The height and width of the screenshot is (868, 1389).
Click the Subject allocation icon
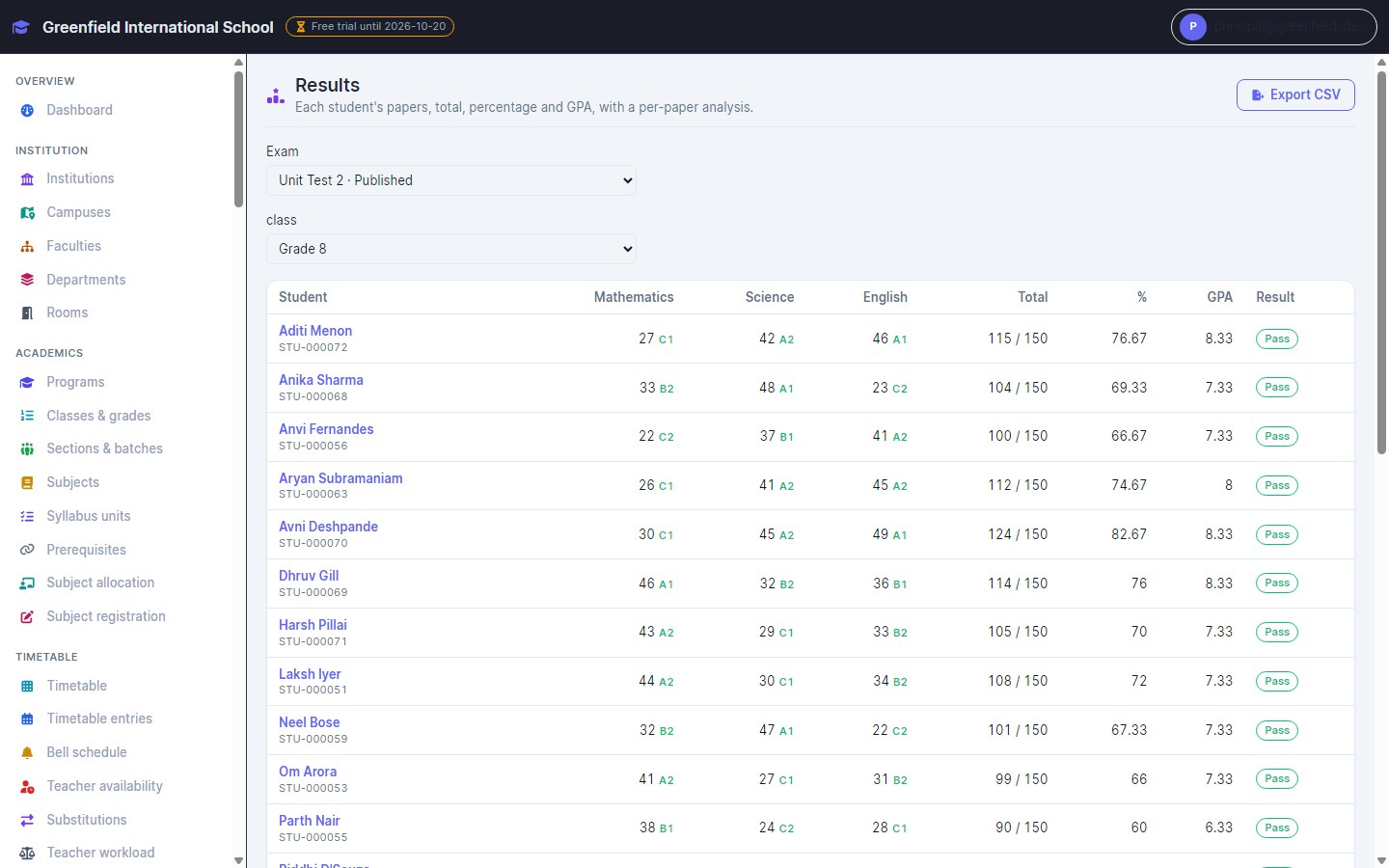point(27,583)
